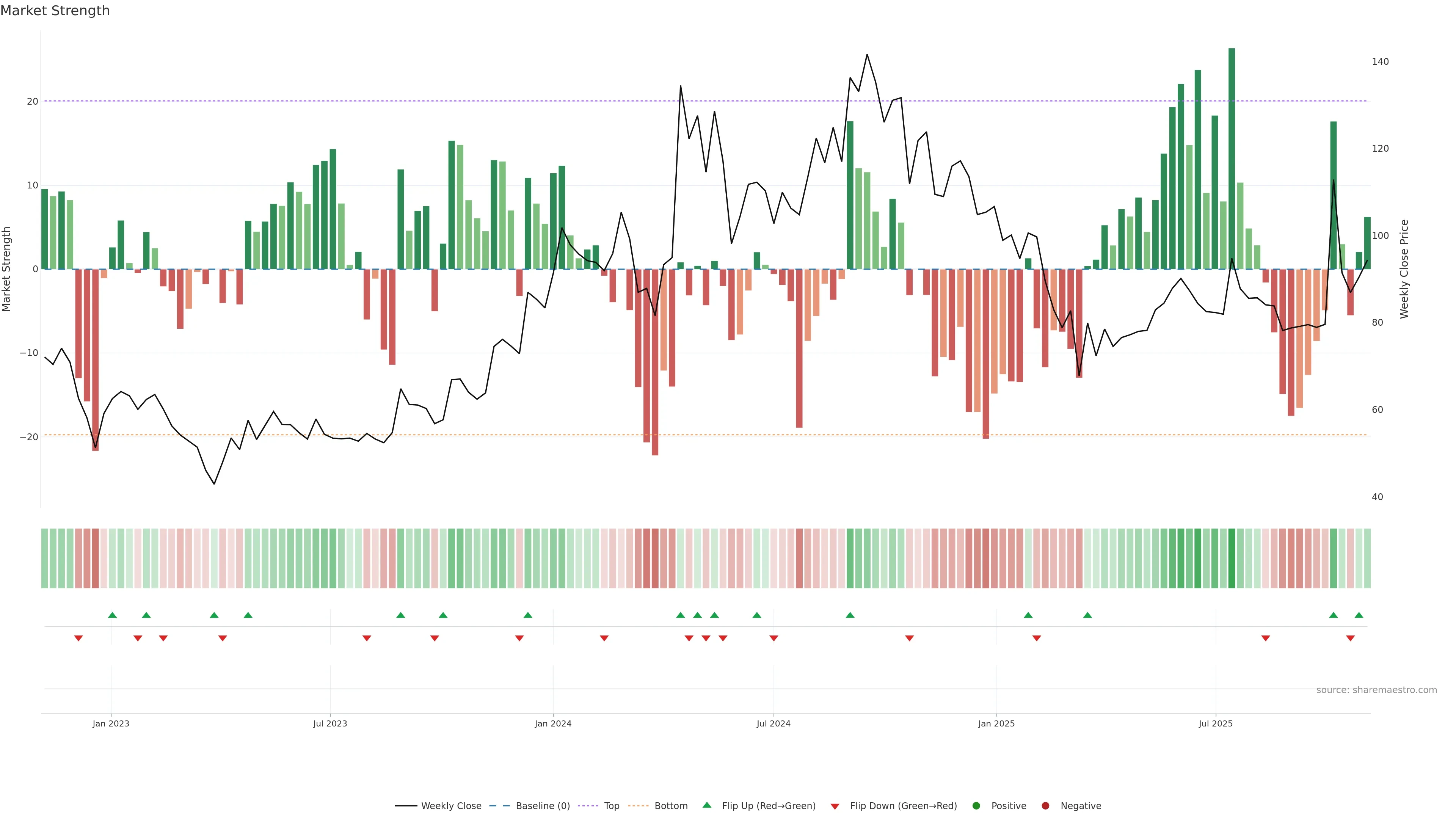
Task: Click the Flip Down red triangle legend icon
Action: point(835,806)
